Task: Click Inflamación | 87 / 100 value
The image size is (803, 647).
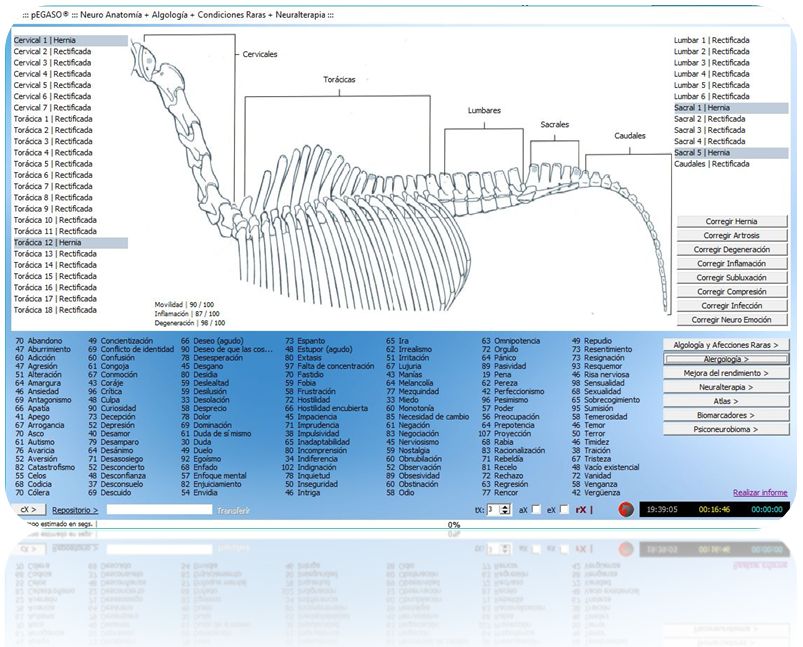Action: [187, 314]
